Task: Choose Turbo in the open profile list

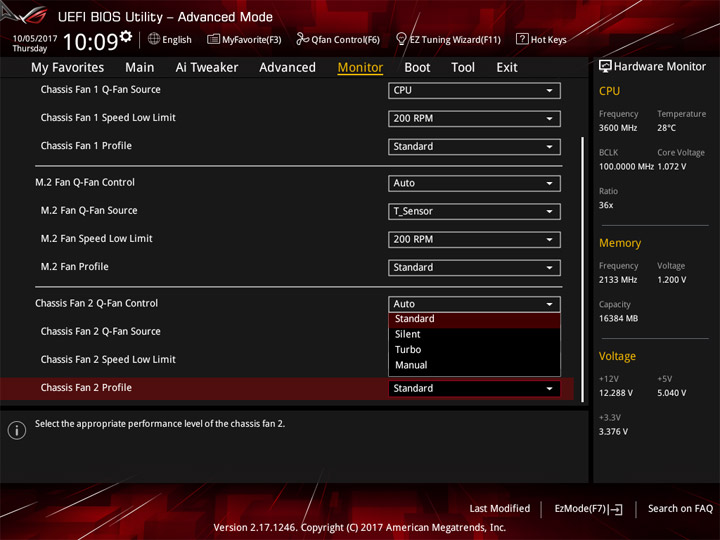Action: 474,350
